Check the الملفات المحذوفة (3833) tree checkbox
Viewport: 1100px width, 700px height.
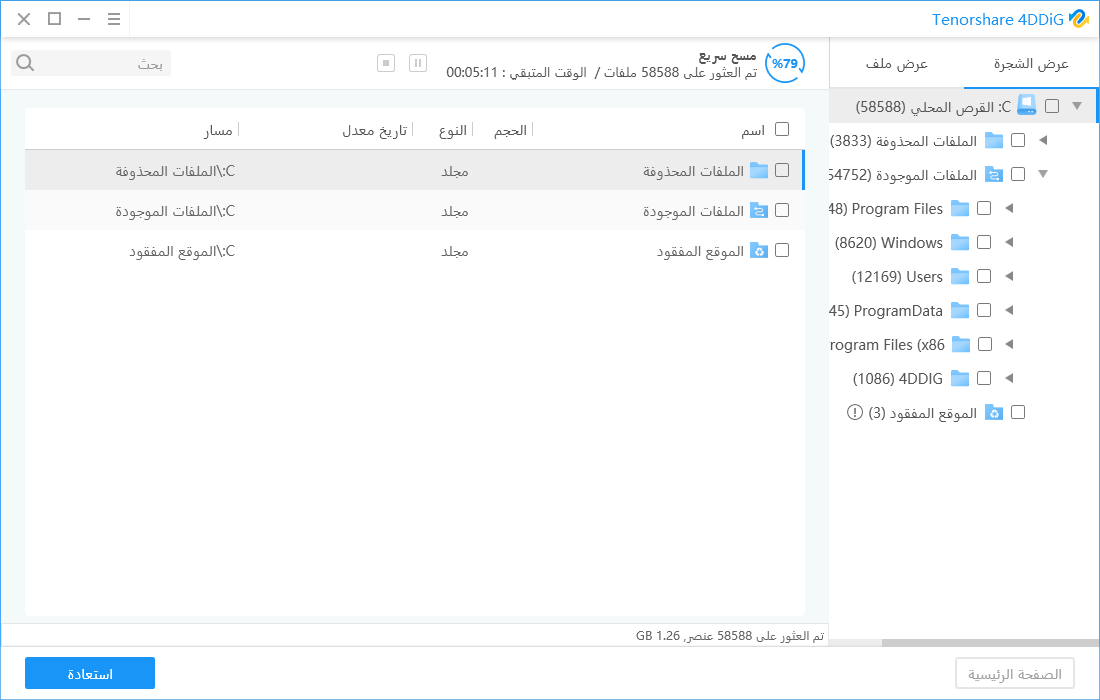tap(1018, 140)
